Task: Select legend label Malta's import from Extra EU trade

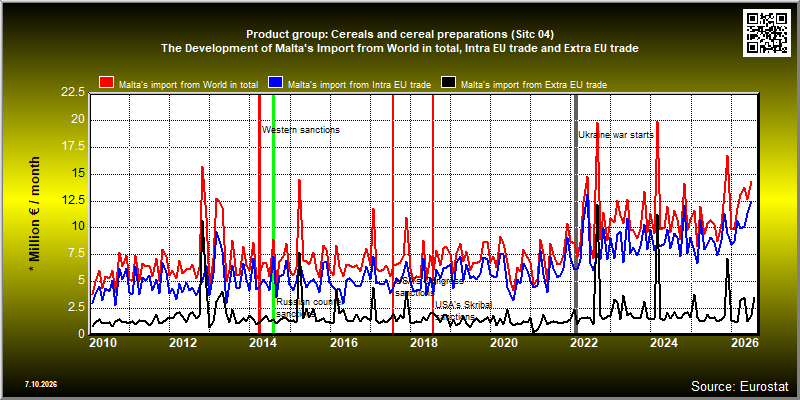Action: click(x=534, y=84)
